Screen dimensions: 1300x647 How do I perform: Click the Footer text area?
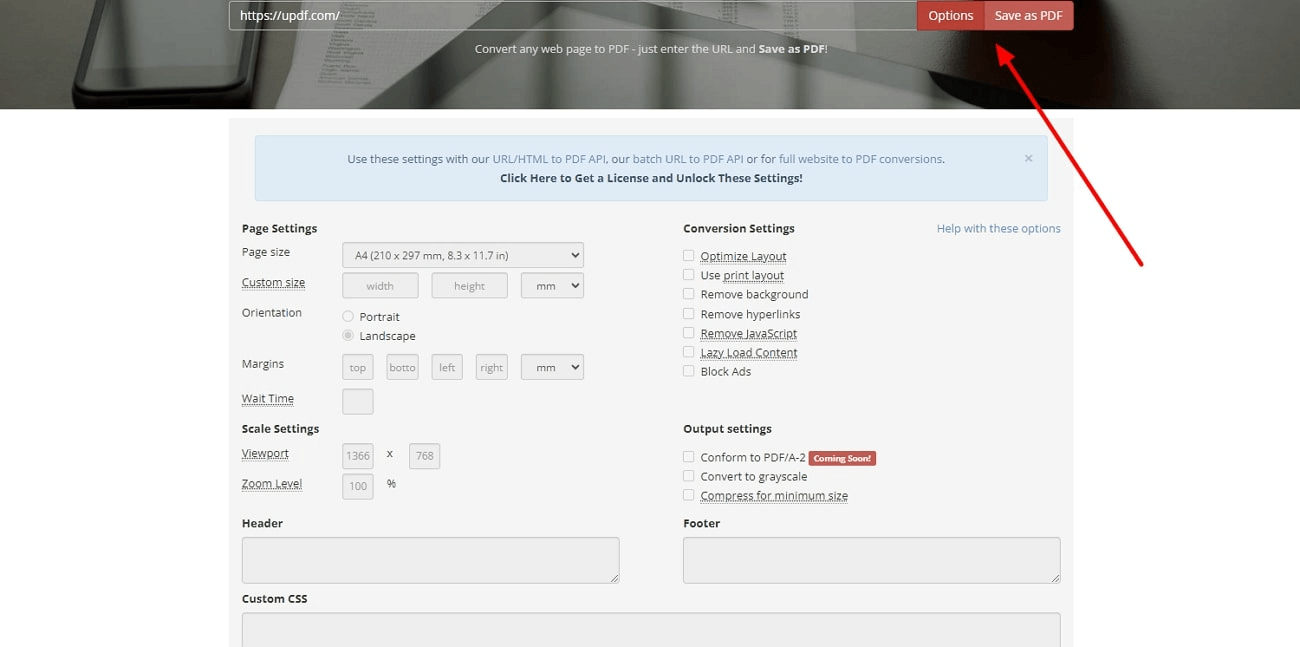click(x=871, y=560)
